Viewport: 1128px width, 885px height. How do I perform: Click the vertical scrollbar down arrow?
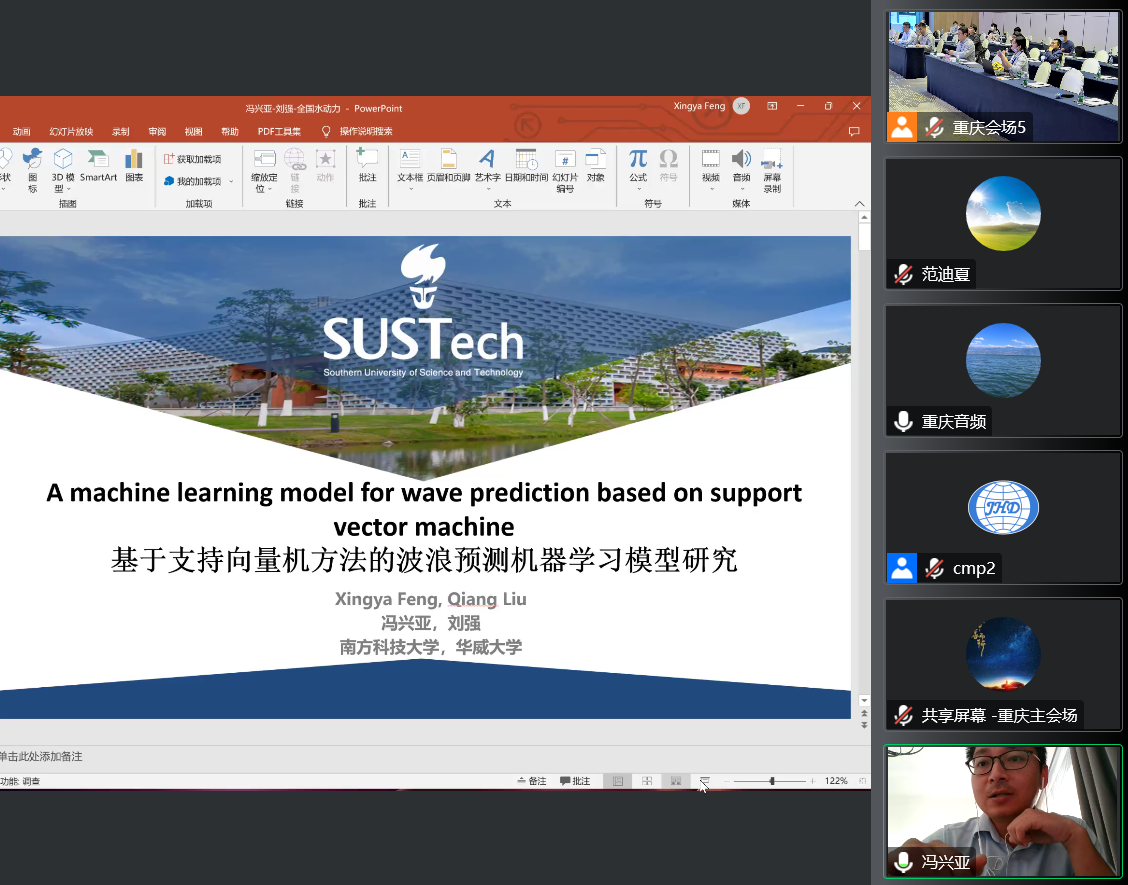coord(864,700)
